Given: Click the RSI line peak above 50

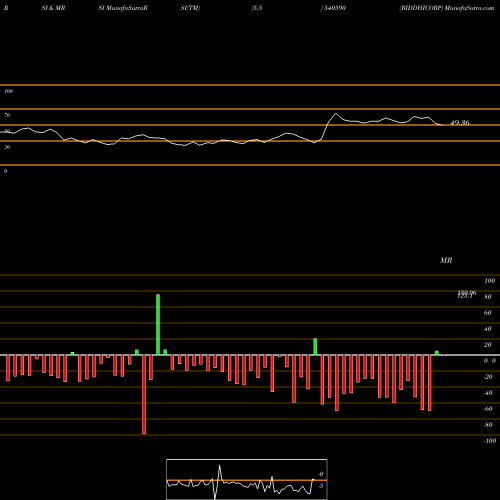Looking at the screenshot, I should coord(336,114).
